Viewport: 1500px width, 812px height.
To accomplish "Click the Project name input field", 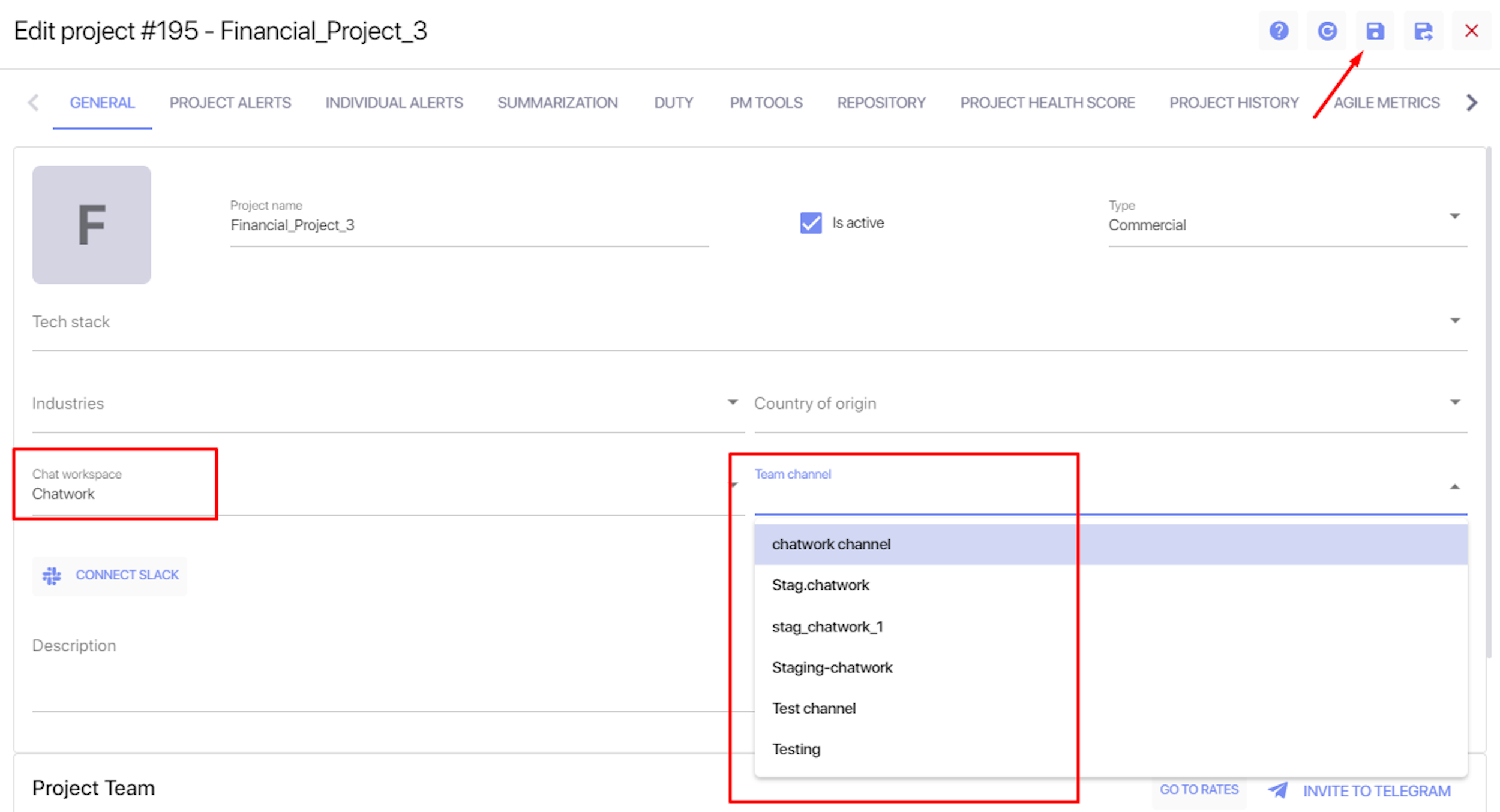I will point(469,223).
